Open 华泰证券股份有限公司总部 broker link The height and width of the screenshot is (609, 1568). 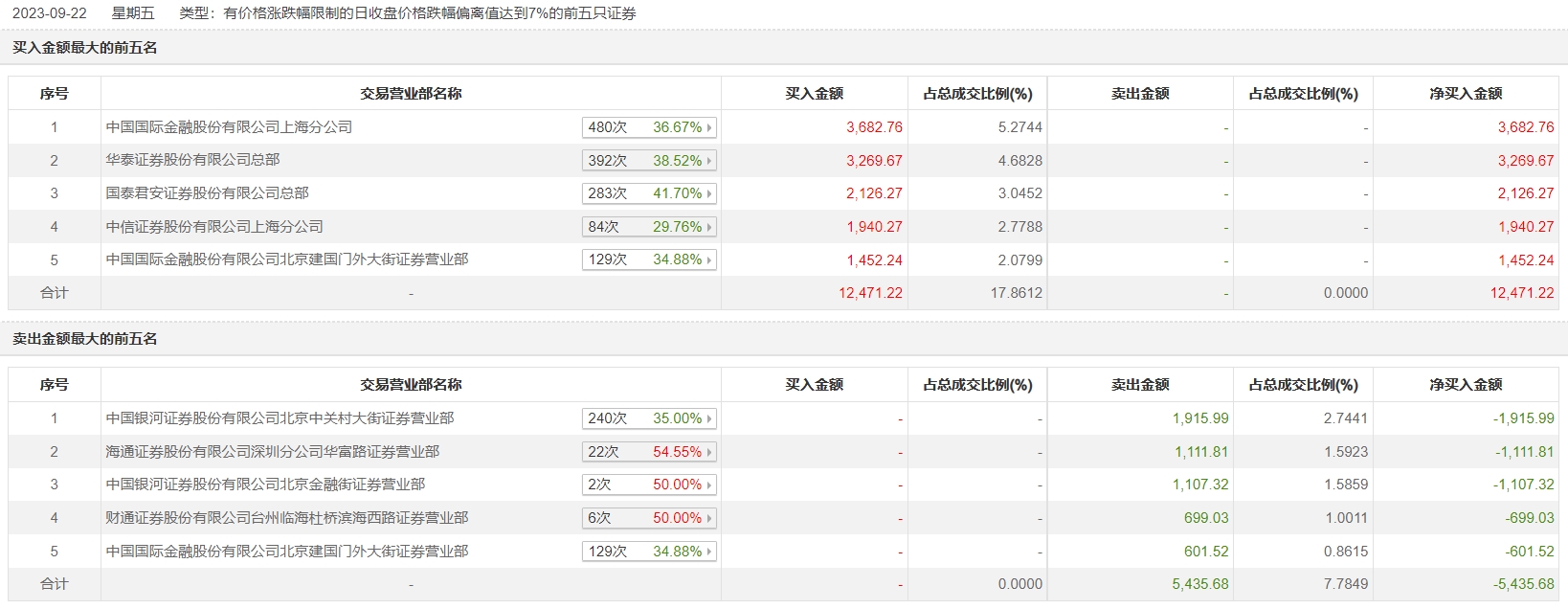point(192,160)
